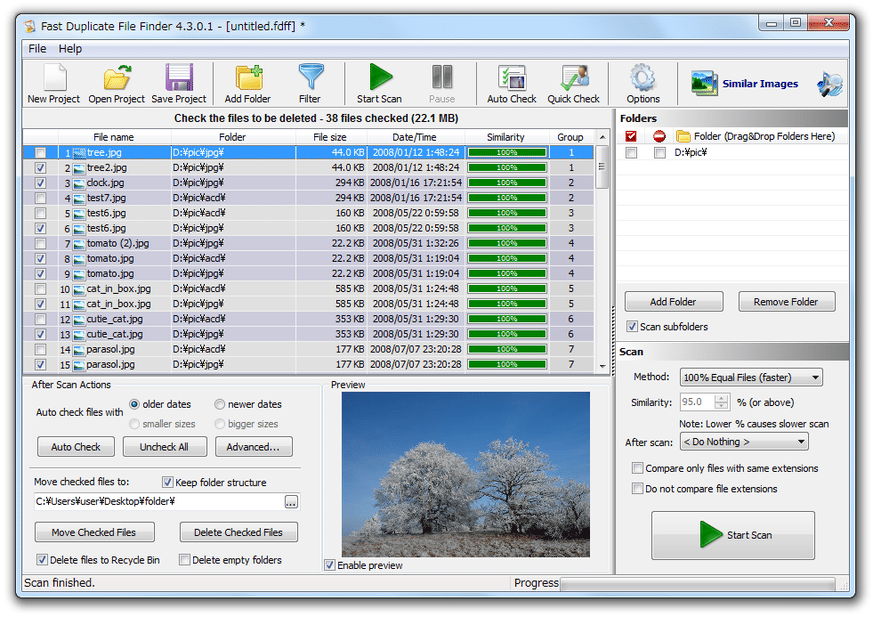Click the New Project toolbar icon
The width and height of the screenshot is (873, 617).
[x=54, y=77]
